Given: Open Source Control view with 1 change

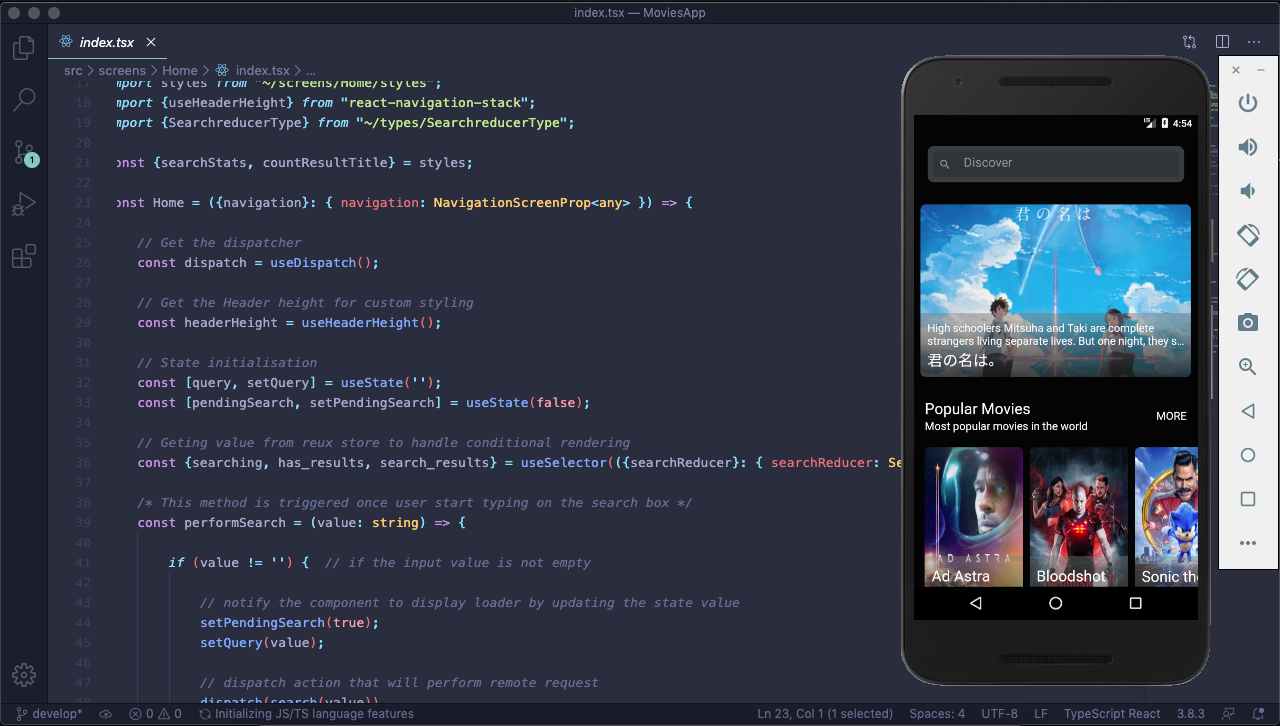Looking at the screenshot, I should click(x=24, y=152).
